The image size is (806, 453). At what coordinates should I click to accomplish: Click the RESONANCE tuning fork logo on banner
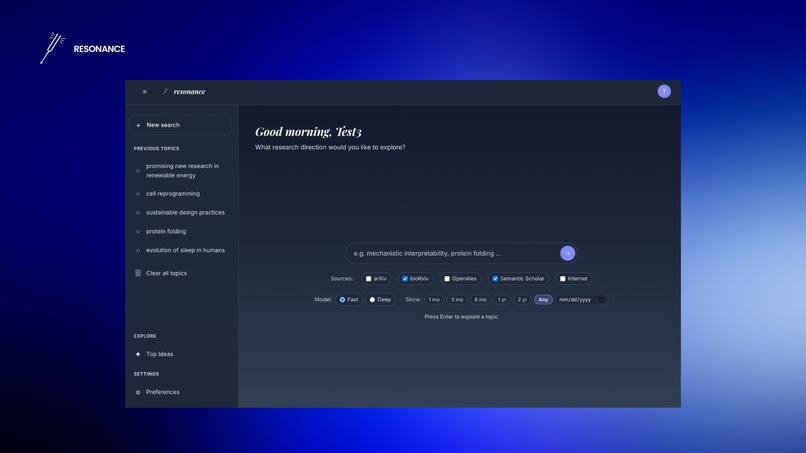pos(52,48)
